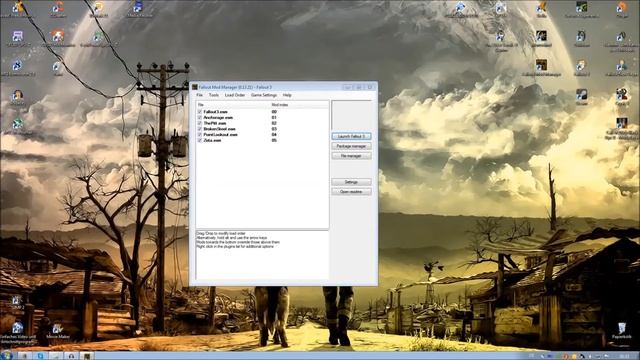Image resolution: width=640 pixels, height=360 pixels.
Task: Uncheck the PointLookout.esm checkbox
Action: tap(200, 134)
